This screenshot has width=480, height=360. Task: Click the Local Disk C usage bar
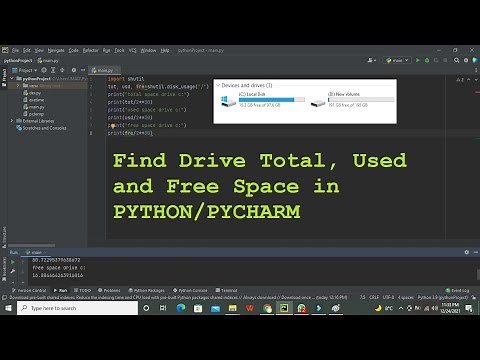click(x=272, y=100)
